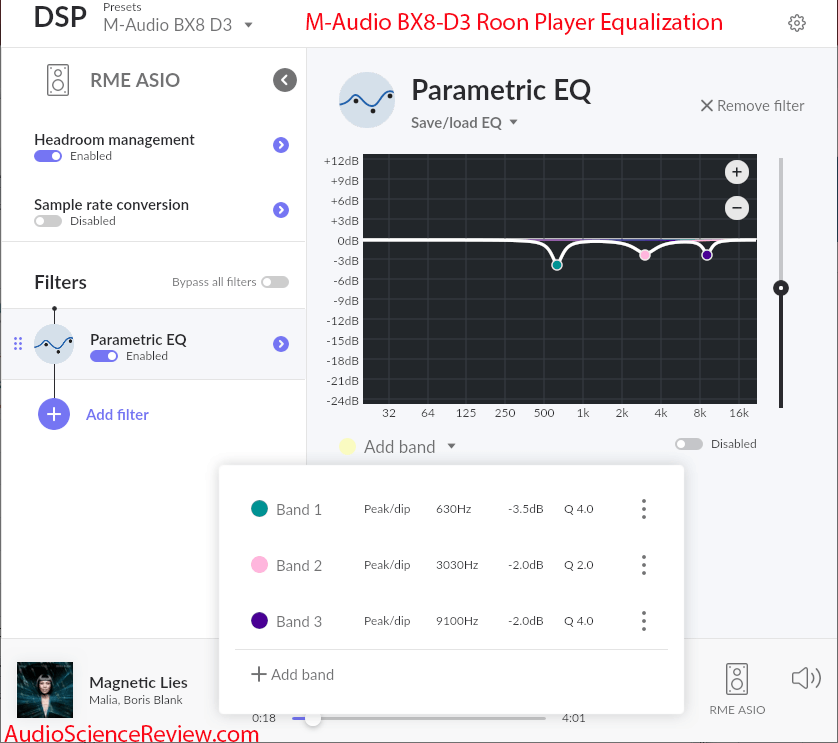Click the vertical gain slider handle
838x743 pixels.
pos(781,288)
